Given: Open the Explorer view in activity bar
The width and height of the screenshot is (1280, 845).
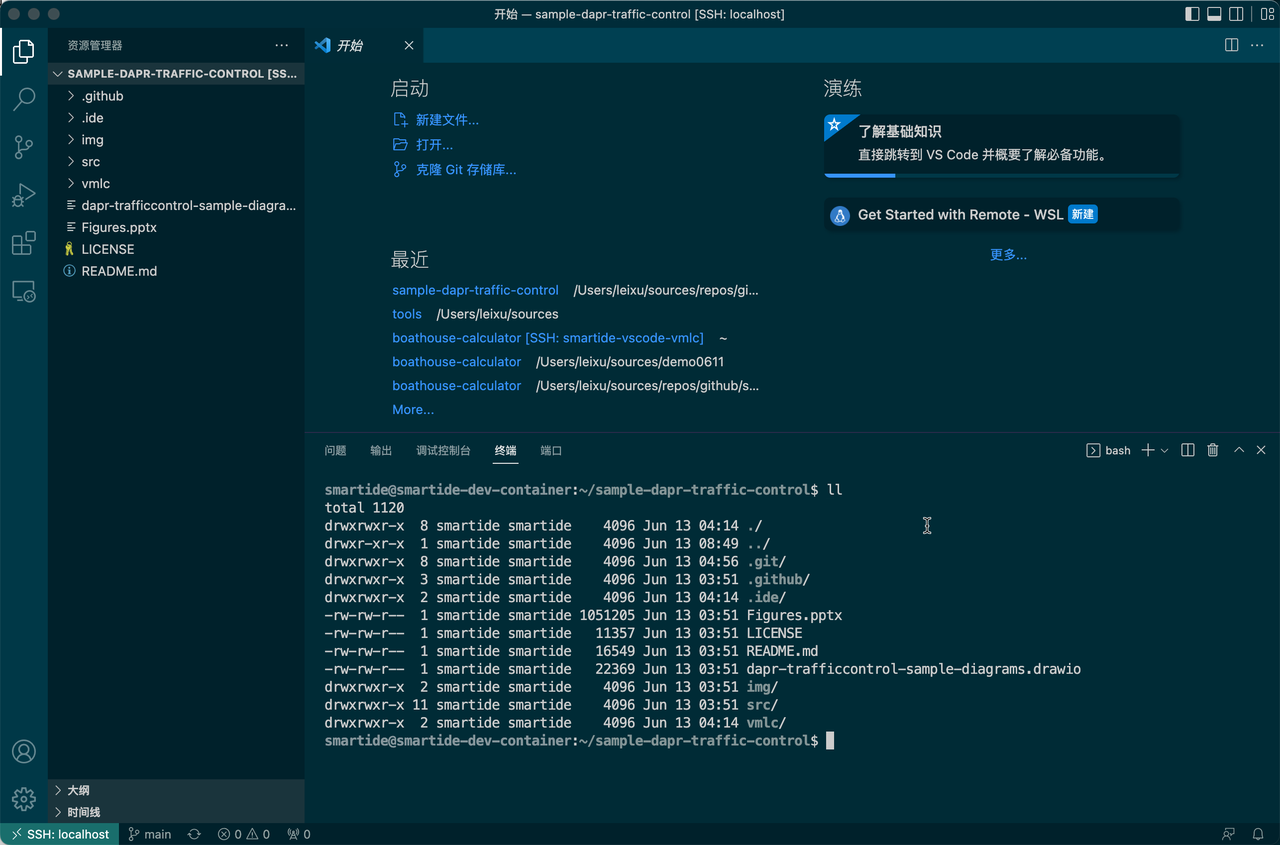Looking at the screenshot, I should (x=24, y=51).
